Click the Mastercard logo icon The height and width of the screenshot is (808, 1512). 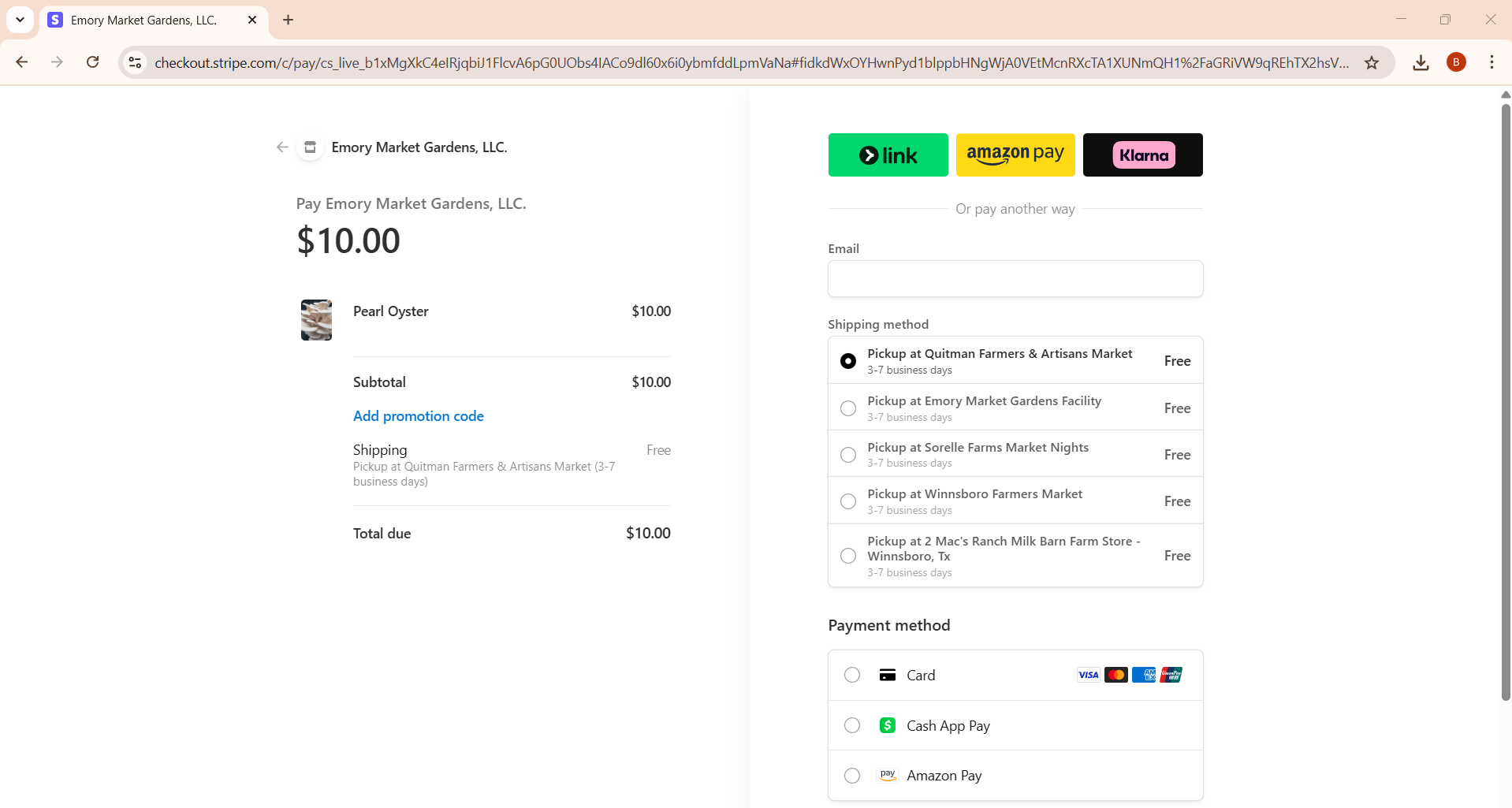(x=1116, y=675)
